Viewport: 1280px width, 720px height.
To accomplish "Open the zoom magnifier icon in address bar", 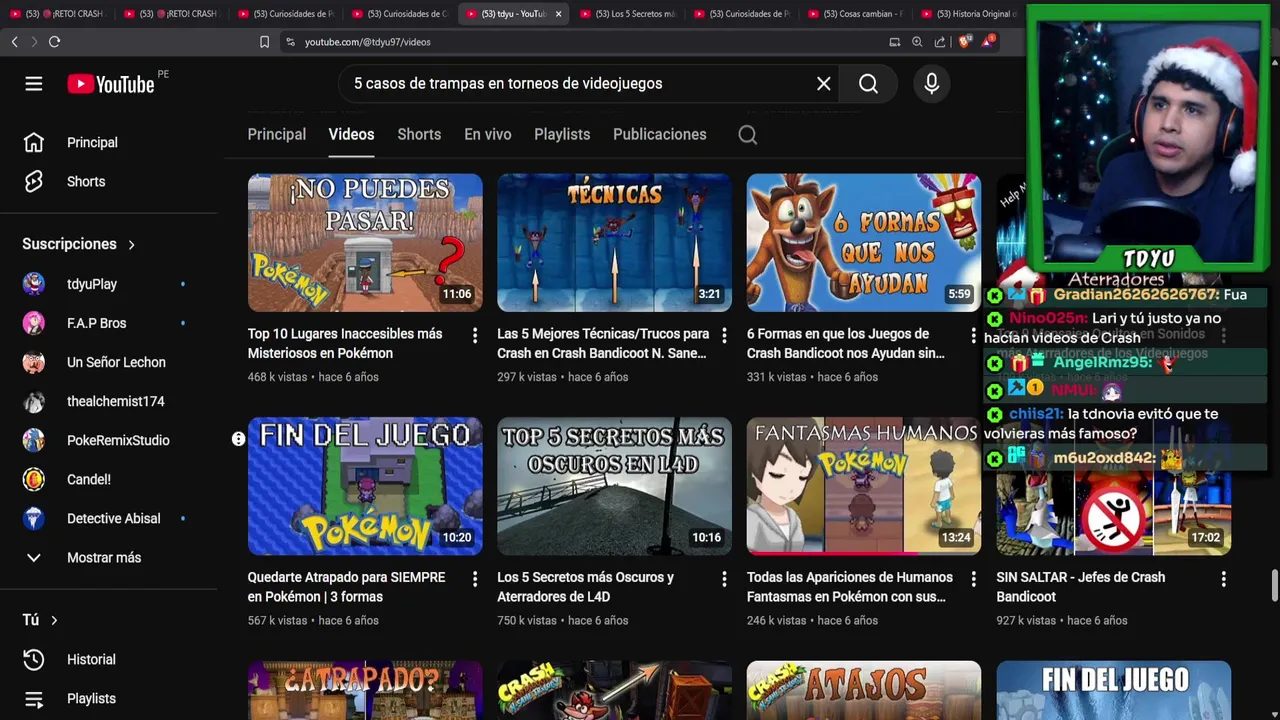I will point(917,42).
